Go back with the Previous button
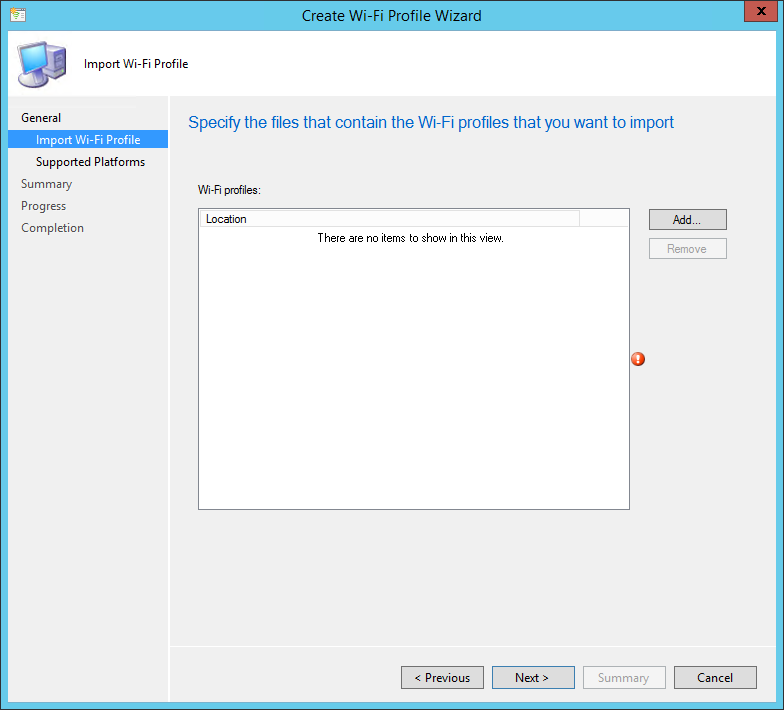 (442, 678)
